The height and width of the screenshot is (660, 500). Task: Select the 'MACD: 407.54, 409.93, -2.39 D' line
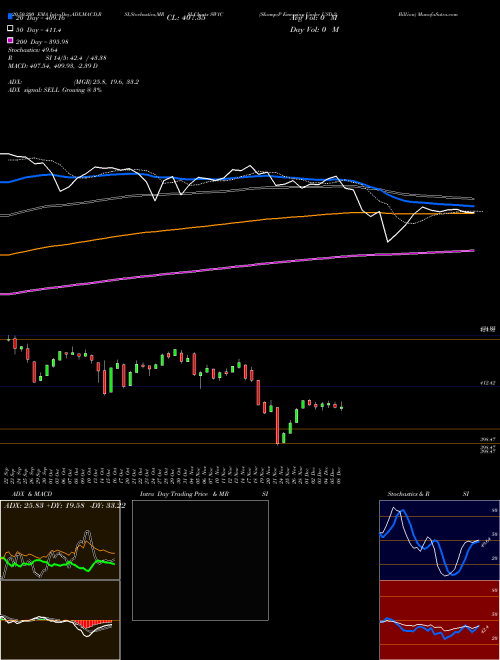point(53,66)
